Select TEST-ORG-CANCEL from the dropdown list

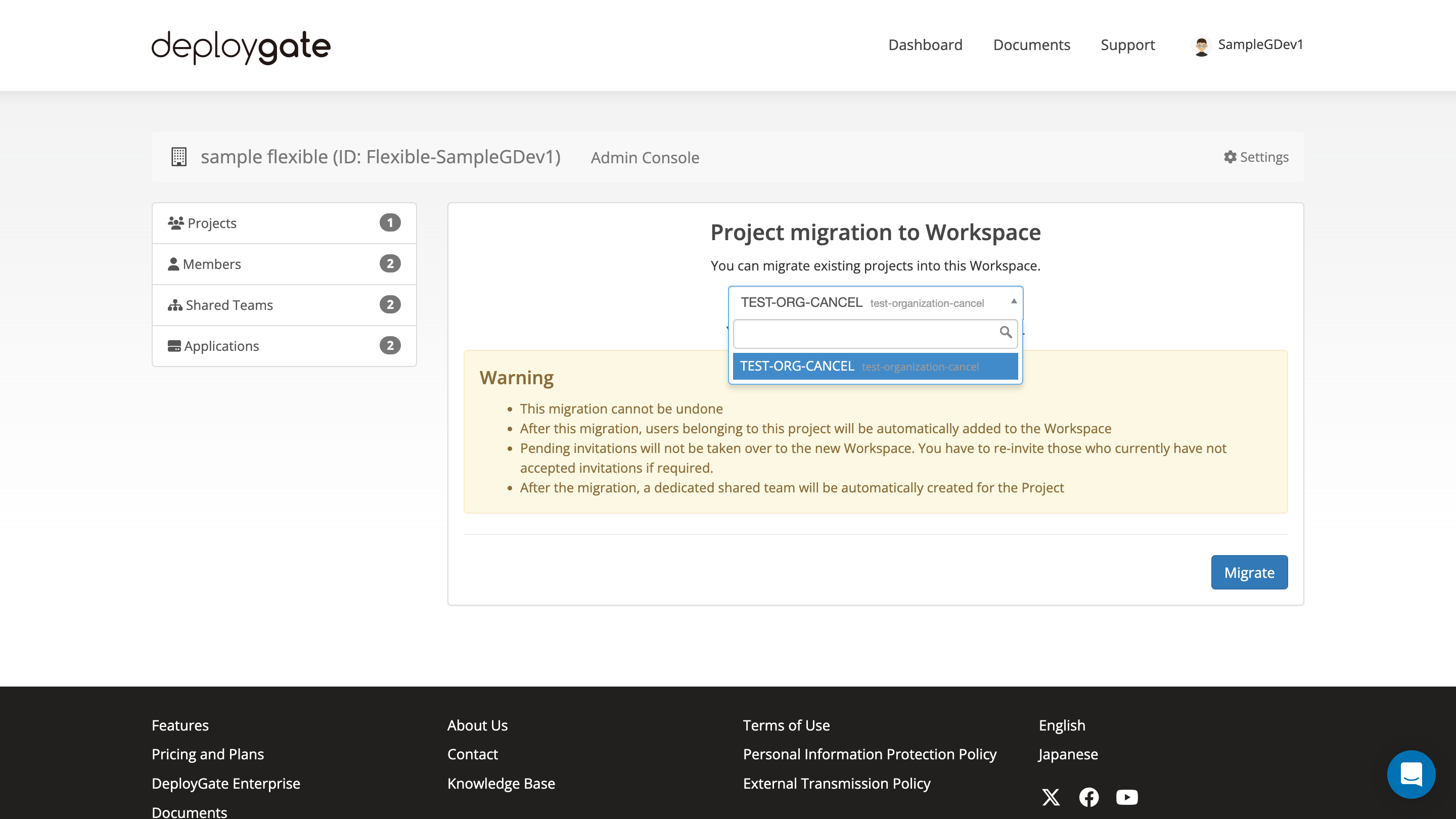coord(875,366)
